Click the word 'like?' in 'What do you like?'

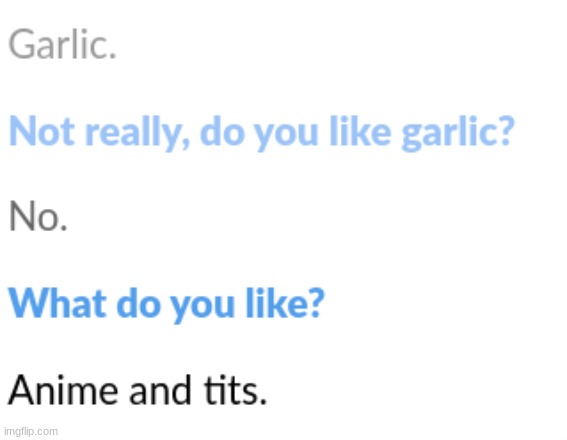click(286, 303)
